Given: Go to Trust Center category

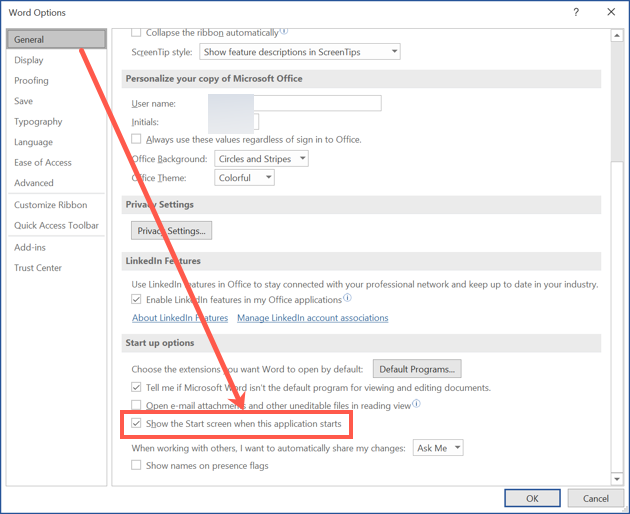Looking at the screenshot, I should 38,268.
